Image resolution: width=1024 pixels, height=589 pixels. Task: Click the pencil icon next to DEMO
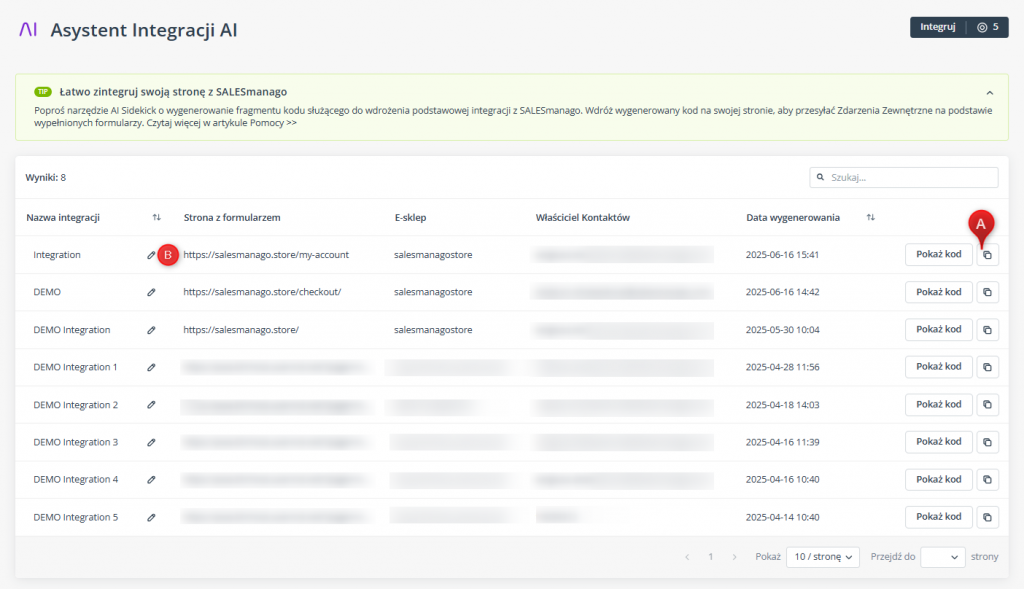point(151,293)
